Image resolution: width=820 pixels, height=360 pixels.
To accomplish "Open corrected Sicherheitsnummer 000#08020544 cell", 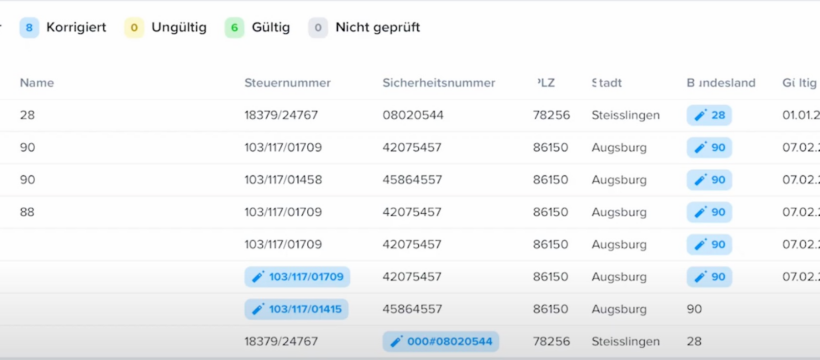I will pyautogui.click(x=441, y=342).
